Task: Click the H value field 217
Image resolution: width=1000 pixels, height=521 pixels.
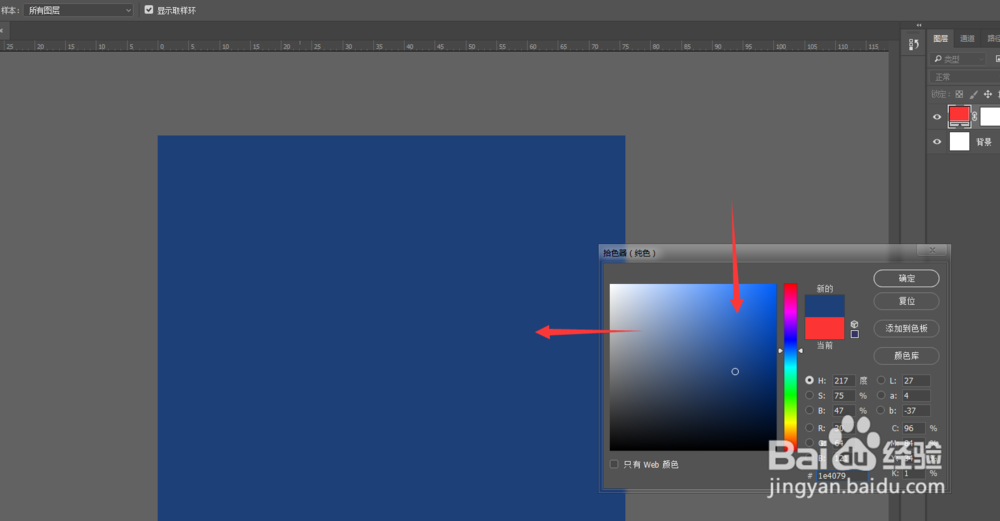Action: tap(844, 381)
